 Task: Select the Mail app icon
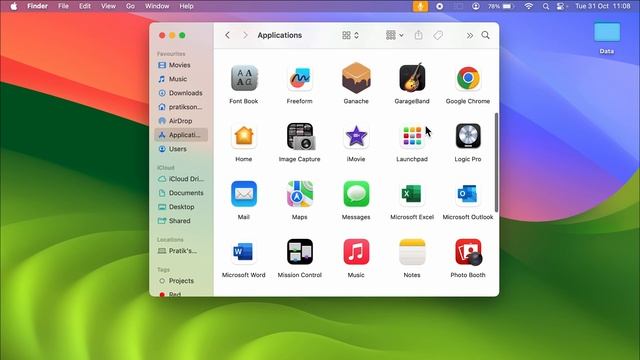pyautogui.click(x=244, y=194)
